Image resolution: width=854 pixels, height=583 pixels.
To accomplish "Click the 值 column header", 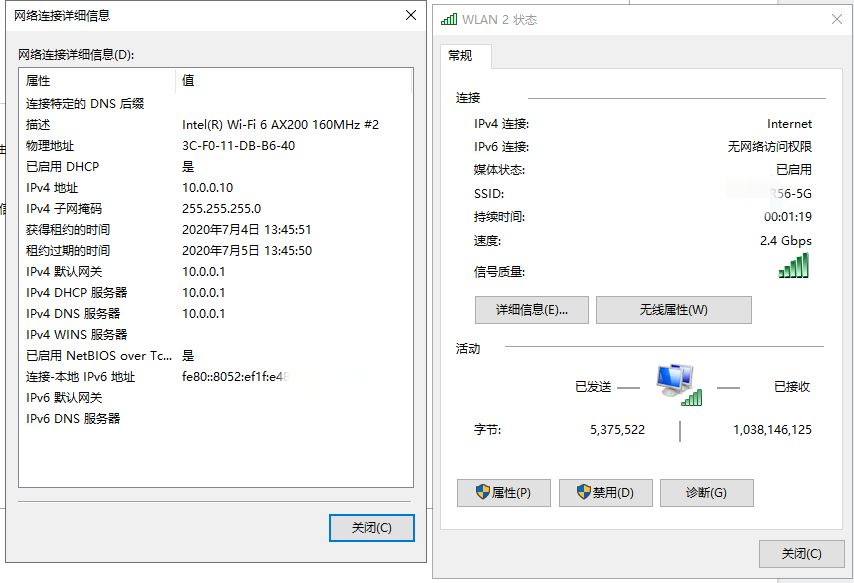I will 294,81.
